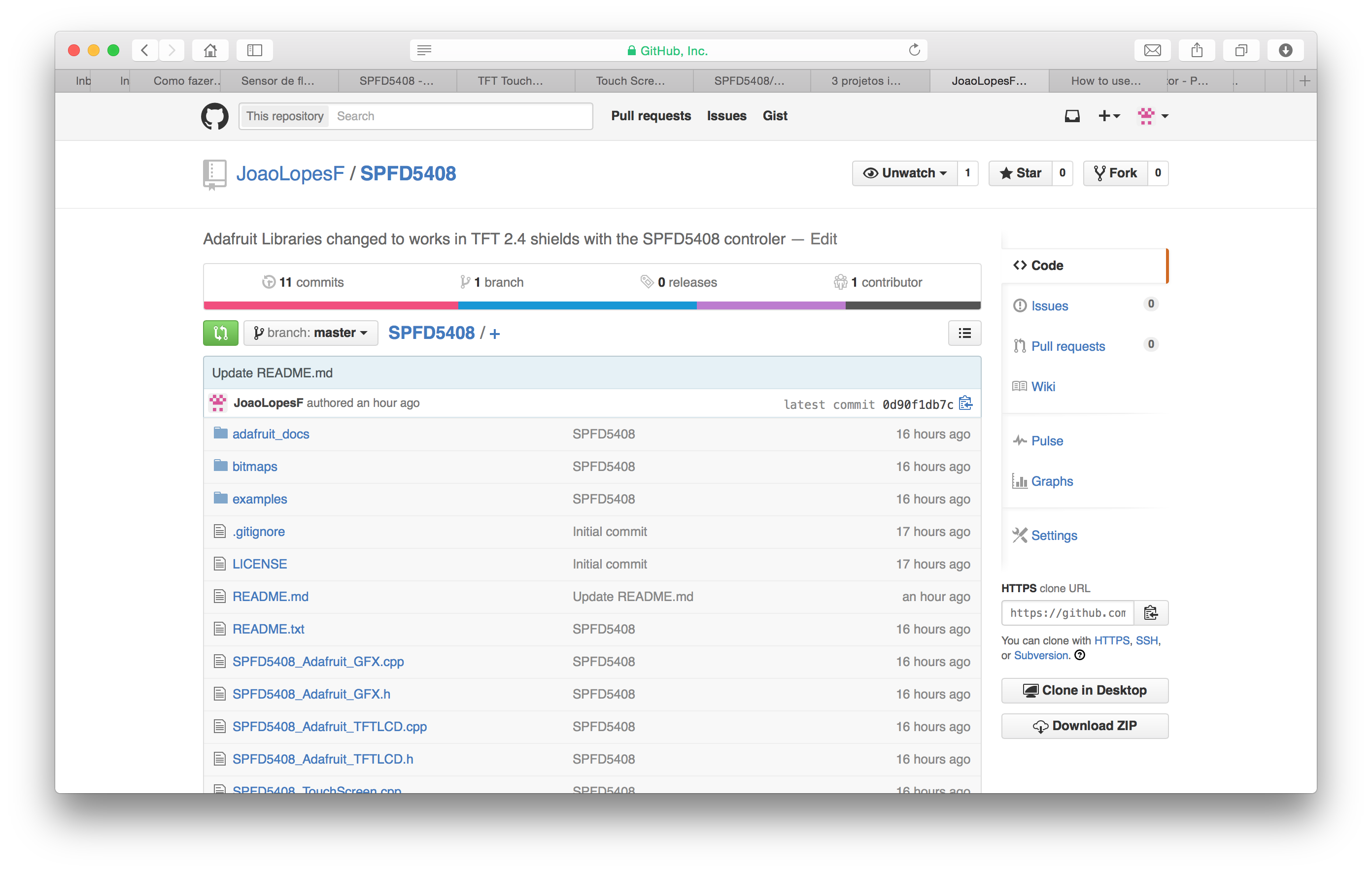Click the Wiki icon in sidebar

[x=1019, y=386]
